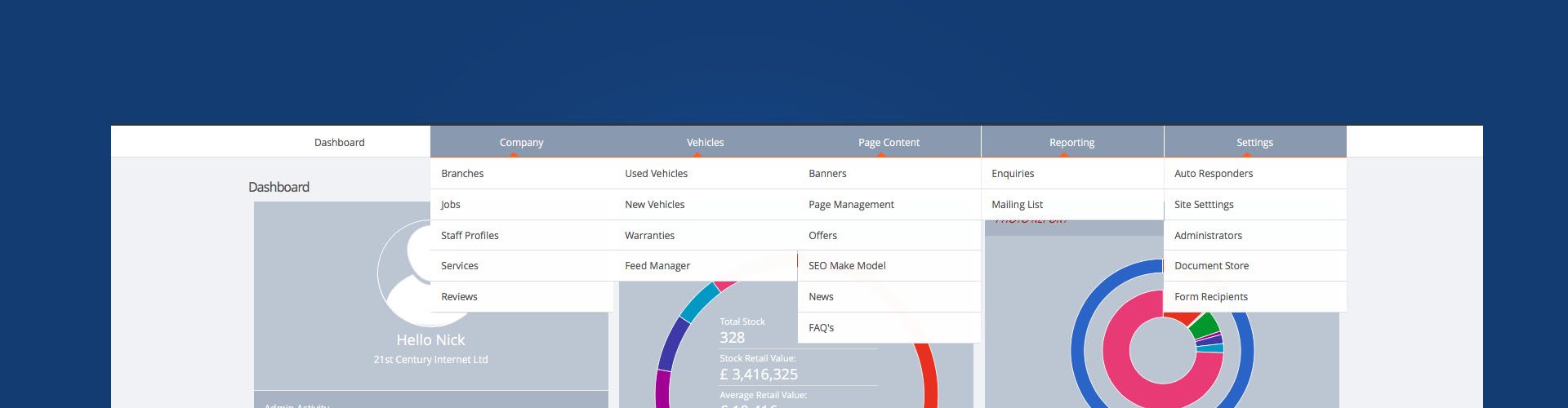Click the Hello Nick greeting
Image resolution: width=1568 pixels, height=408 pixels.
[430, 340]
